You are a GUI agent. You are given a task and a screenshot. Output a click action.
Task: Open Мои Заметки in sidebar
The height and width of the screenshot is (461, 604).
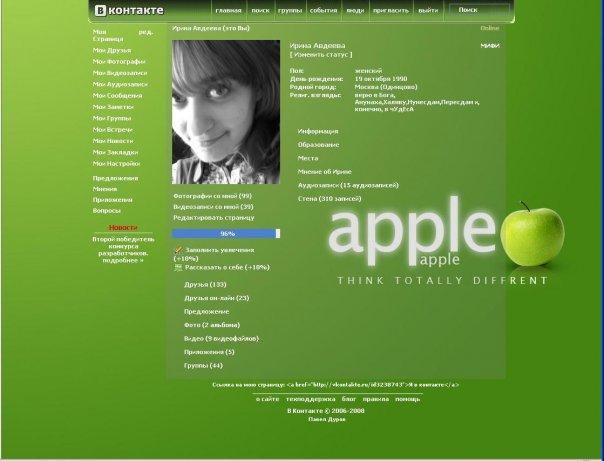coord(113,107)
